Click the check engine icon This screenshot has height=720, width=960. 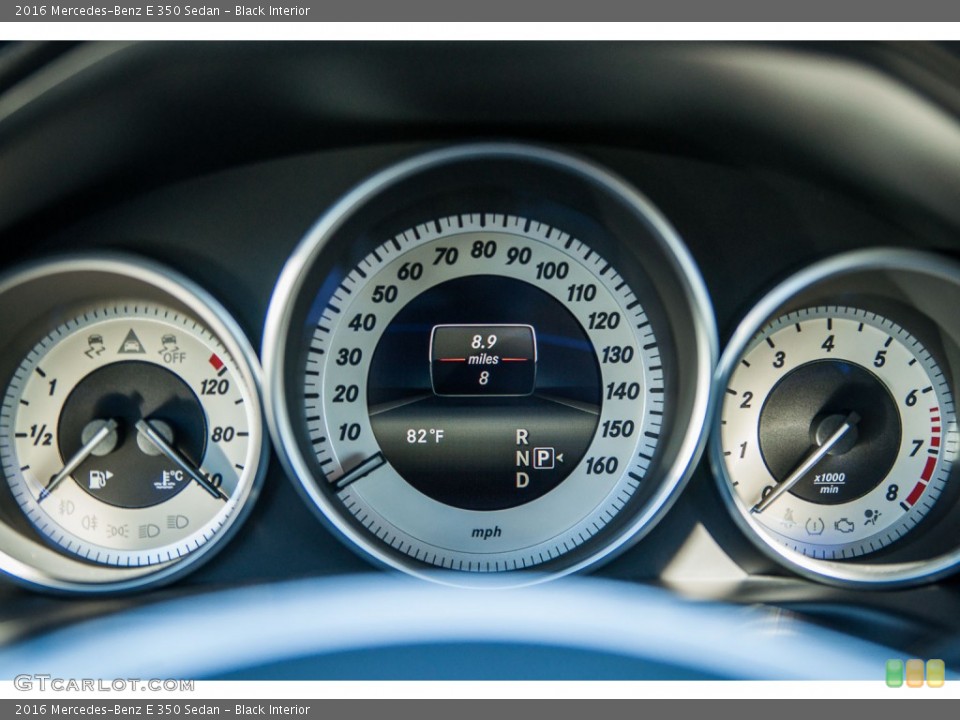pos(844,525)
